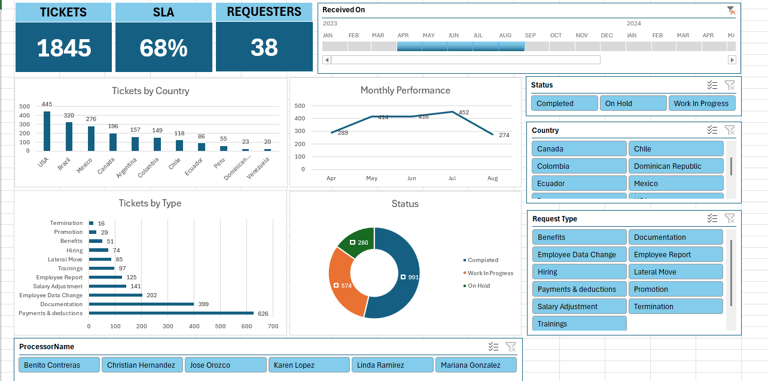The height and width of the screenshot is (381, 768).
Task: Select processor Mariana Gonzalez
Action: tap(476, 365)
